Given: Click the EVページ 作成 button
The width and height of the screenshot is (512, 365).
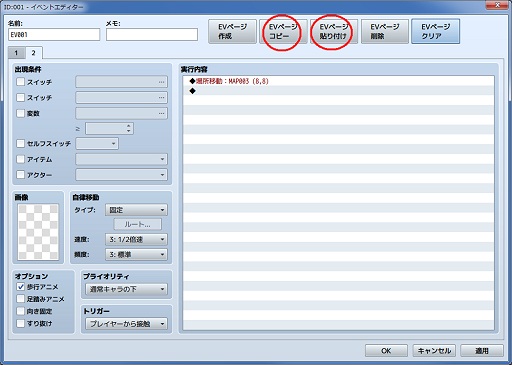Looking at the screenshot, I should [x=232, y=31].
